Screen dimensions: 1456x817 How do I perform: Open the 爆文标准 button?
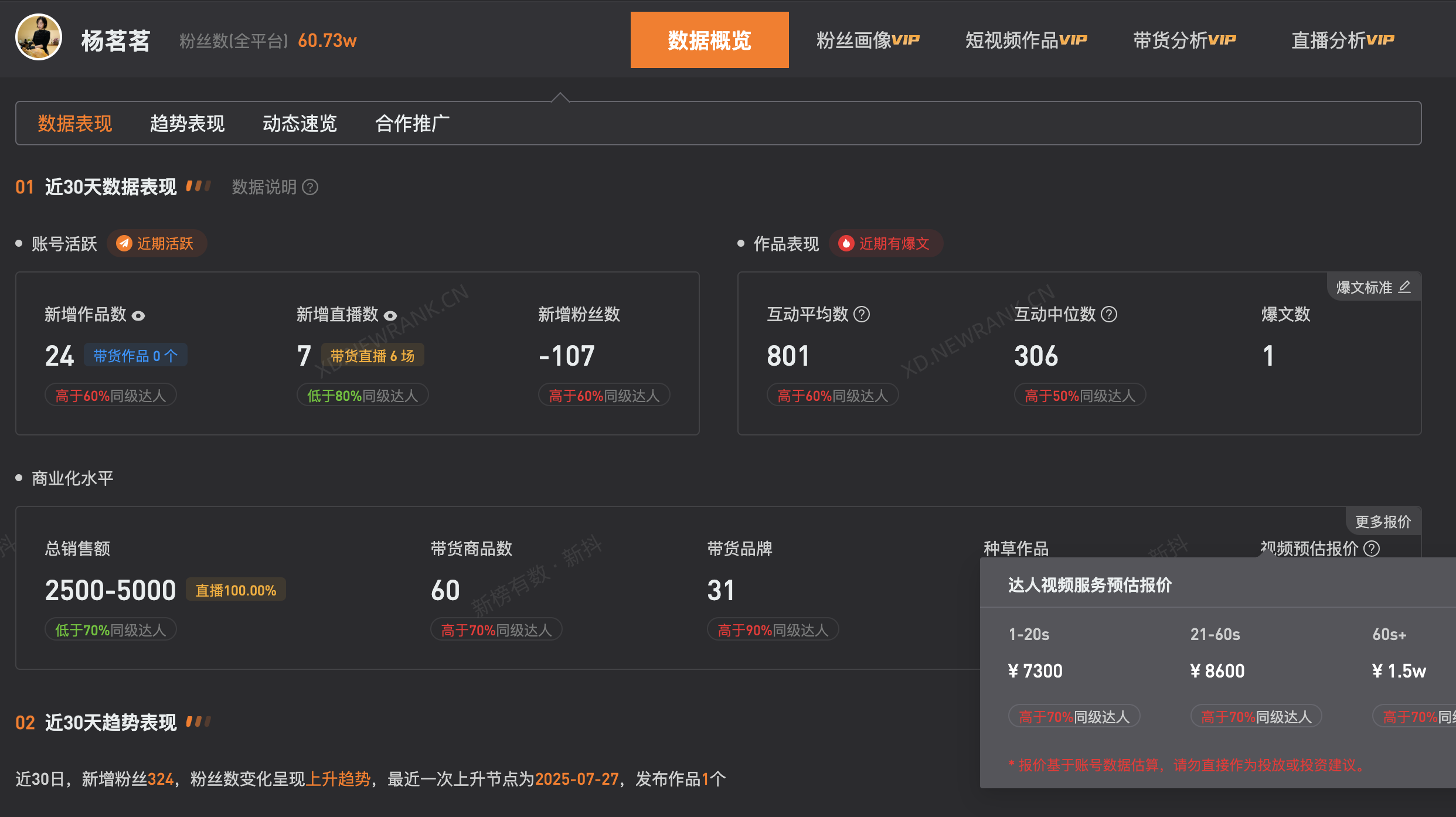pyautogui.click(x=1374, y=287)
